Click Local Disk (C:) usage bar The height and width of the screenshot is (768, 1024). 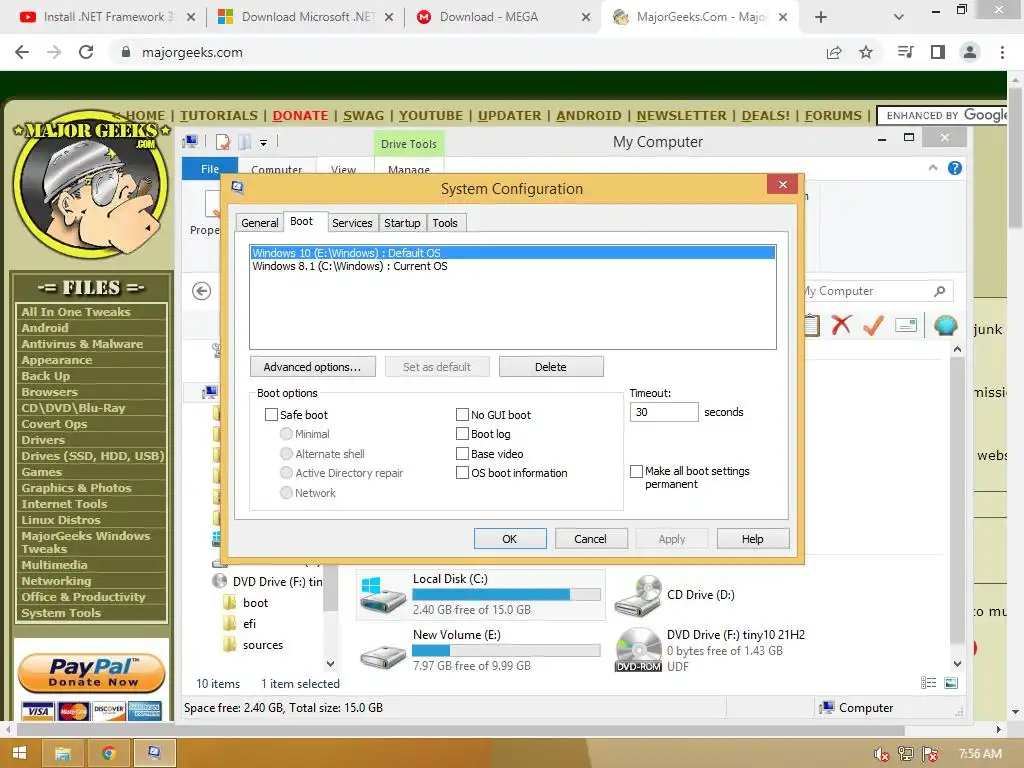click(506, 595)
